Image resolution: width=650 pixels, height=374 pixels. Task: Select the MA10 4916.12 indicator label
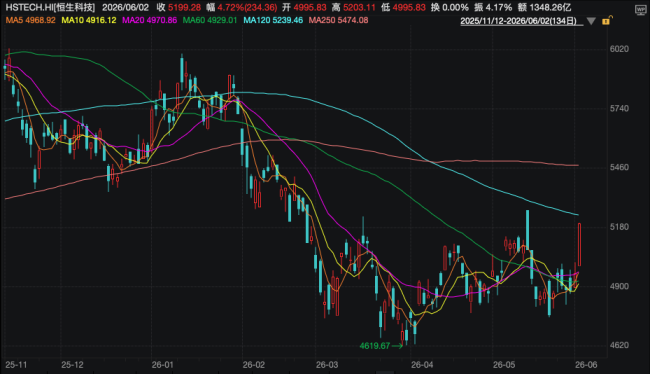coord(89,20)
